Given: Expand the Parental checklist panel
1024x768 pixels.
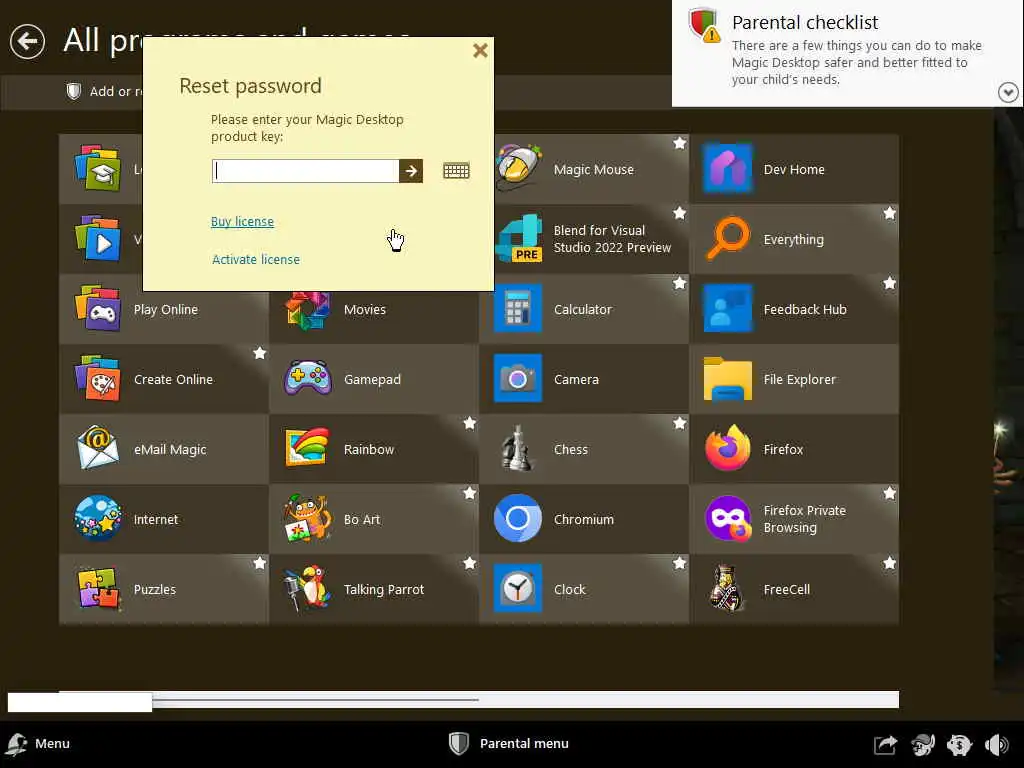Looking at the screenshot, I should pyautogui.click(x=1008, y=93).
